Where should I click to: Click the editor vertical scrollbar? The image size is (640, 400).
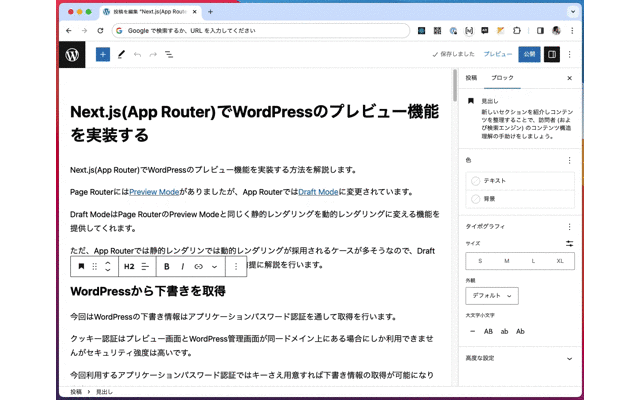click(x=455, y=86)
